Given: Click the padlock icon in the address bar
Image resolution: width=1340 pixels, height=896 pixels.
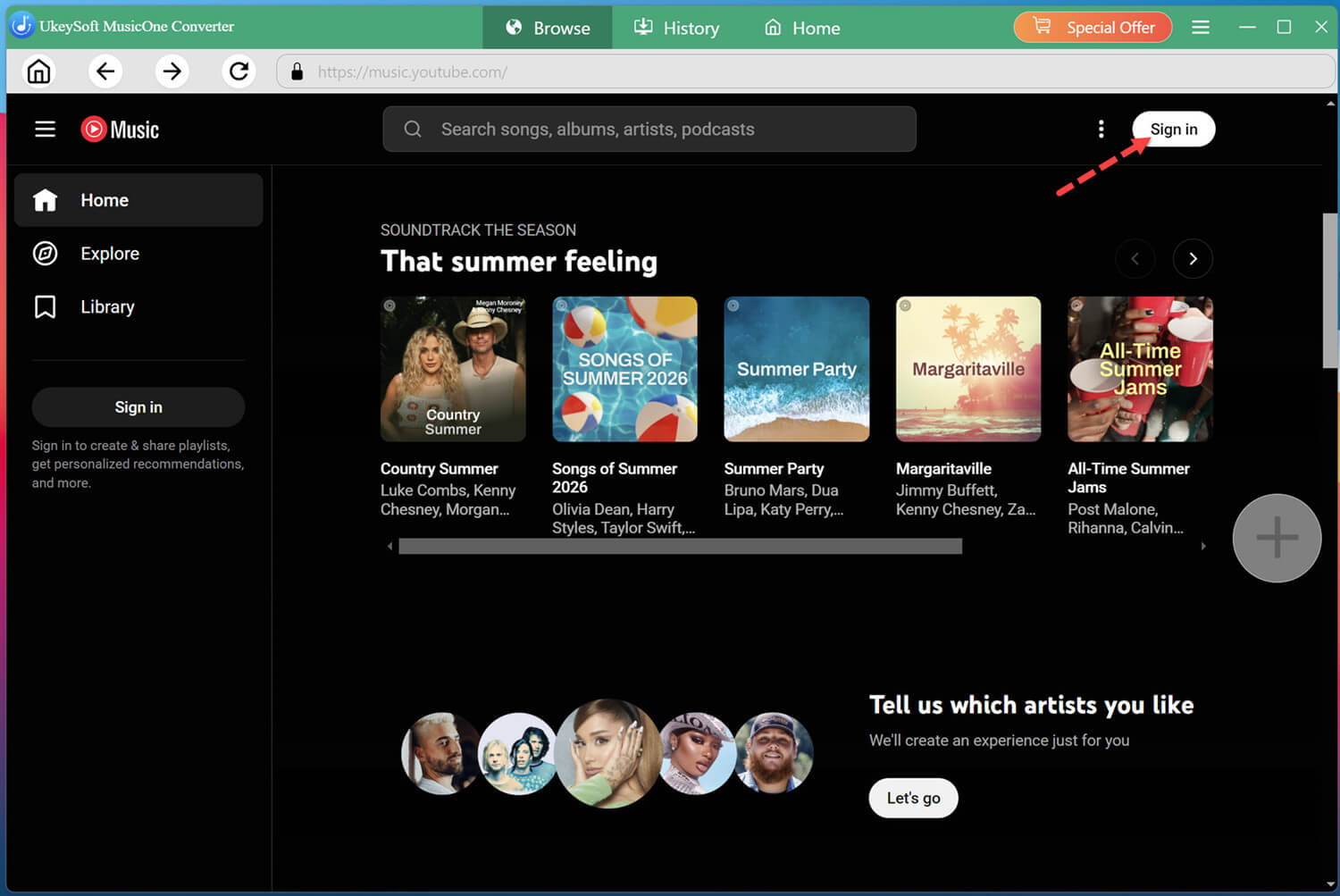Looking at the screenshot, I should tap(297, 71).
